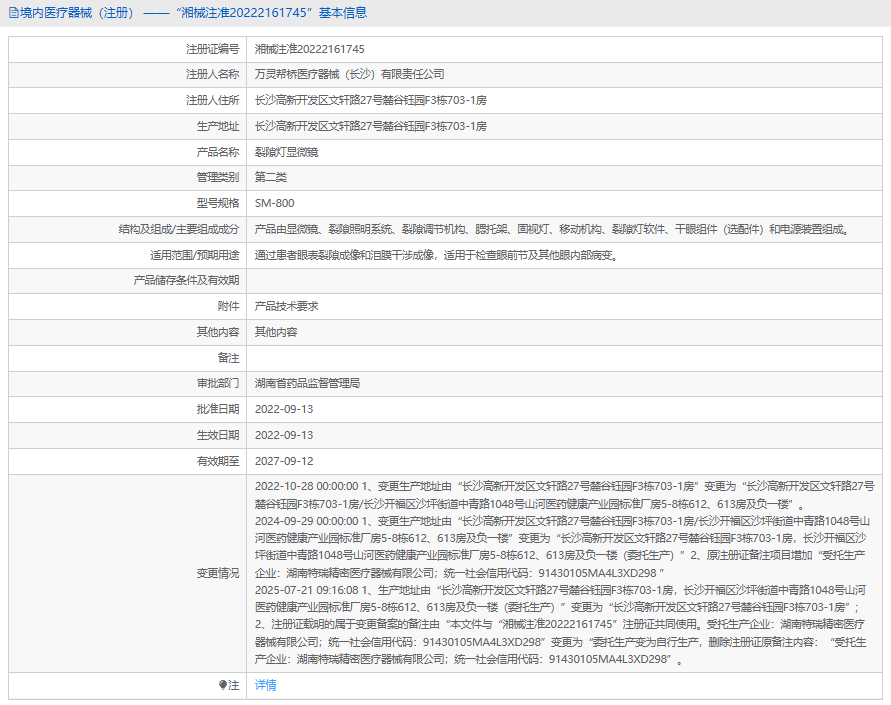Click the 备注 label
Image resolution: width=891 pixels, height=705 pixels.
point(228,358)
